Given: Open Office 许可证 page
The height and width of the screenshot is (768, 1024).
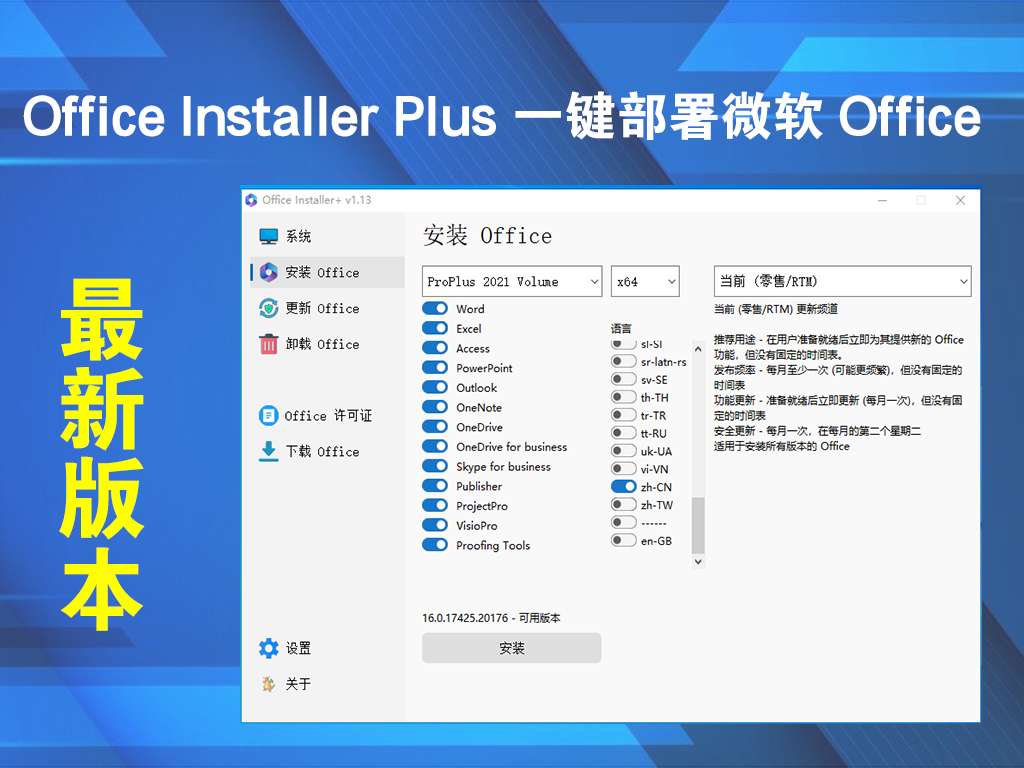Looking at the screenshot, I should click(328, 415).
